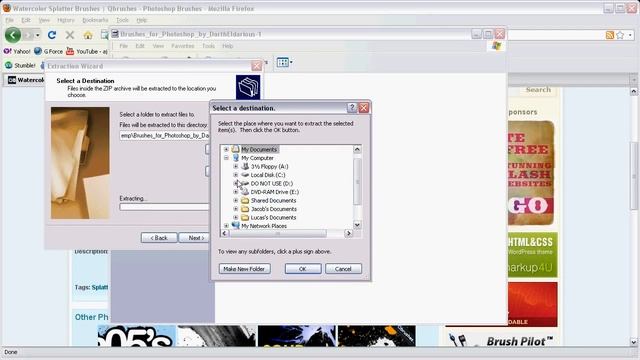Click the tree scroll down arrow
Screen dimensions: 640x360
tap(357, 224)
